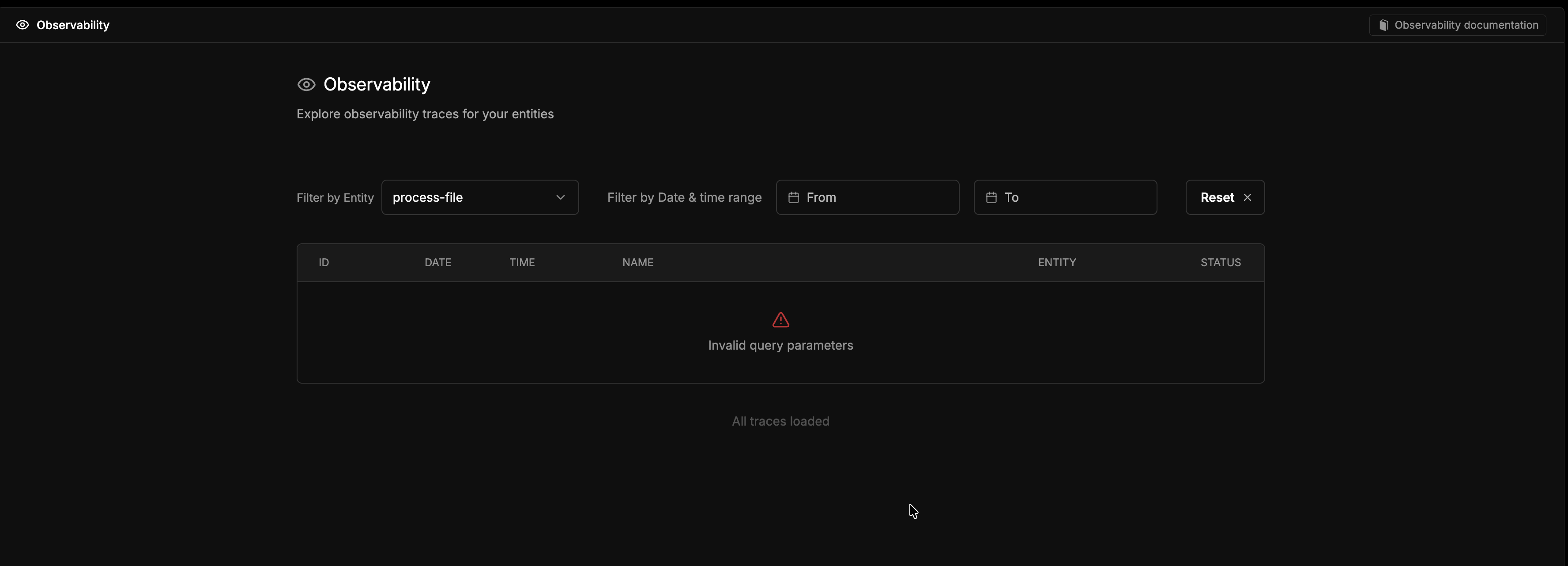Click the STATUS column header
This screenshot has width=1568, height=566.
pyautogui.click(x=1220, y=262)
